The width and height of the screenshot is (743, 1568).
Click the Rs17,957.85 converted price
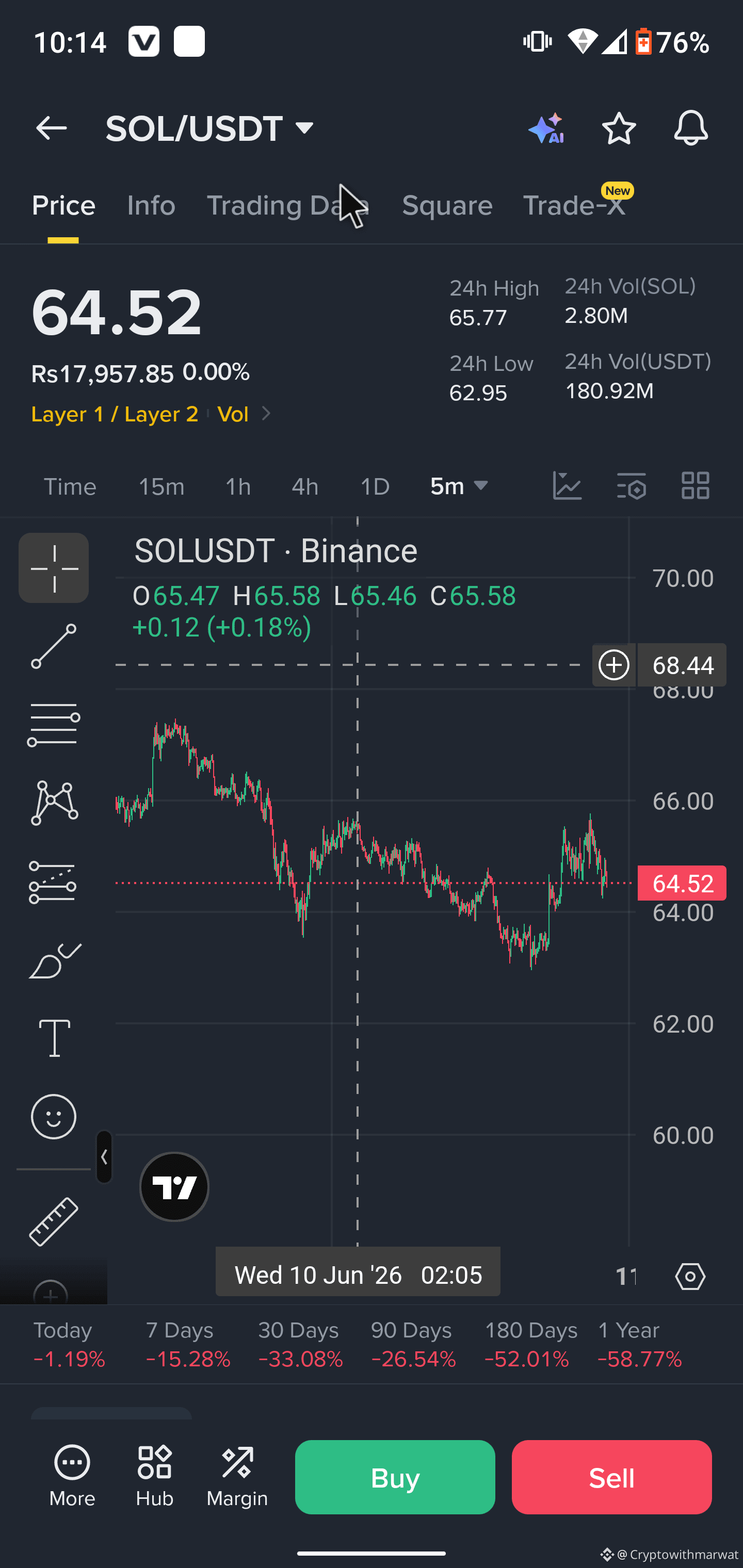[102, 374]
